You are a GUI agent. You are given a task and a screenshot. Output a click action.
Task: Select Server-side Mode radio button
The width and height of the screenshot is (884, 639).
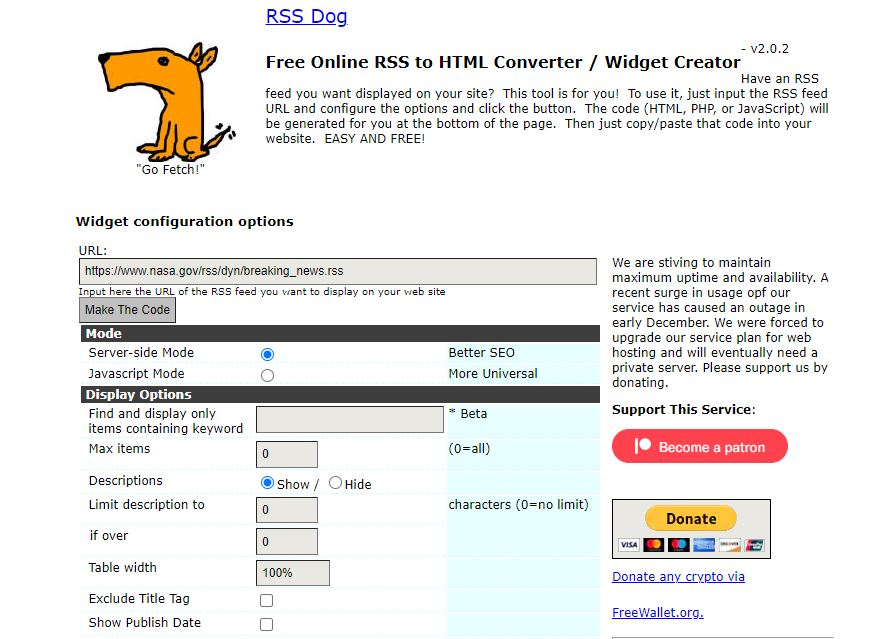(x=267, y=354)
